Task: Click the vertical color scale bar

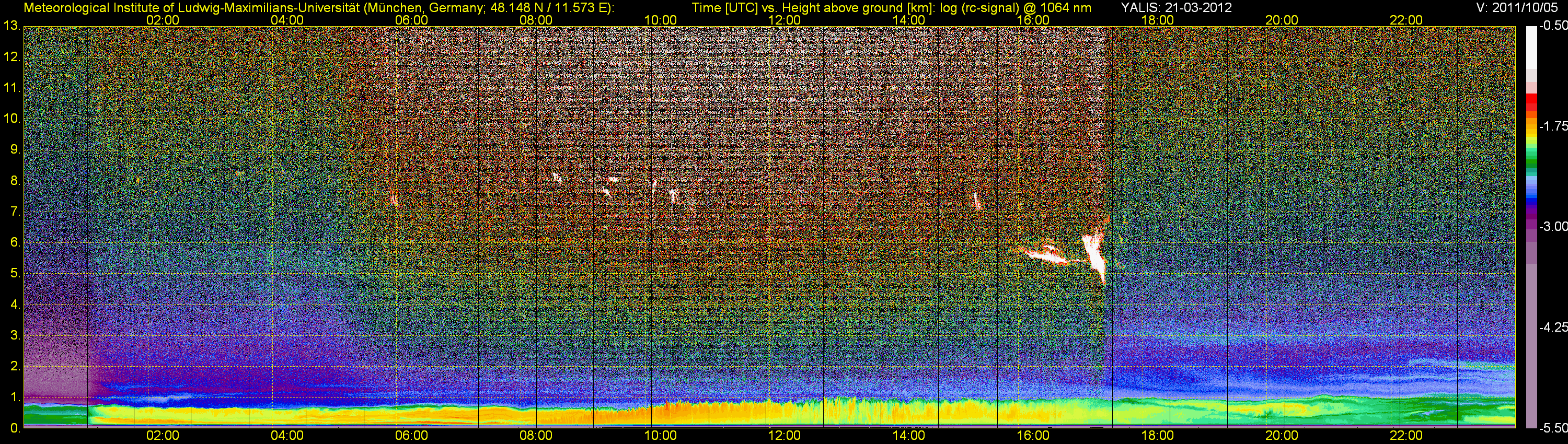Action: [x=1531, y=227]
